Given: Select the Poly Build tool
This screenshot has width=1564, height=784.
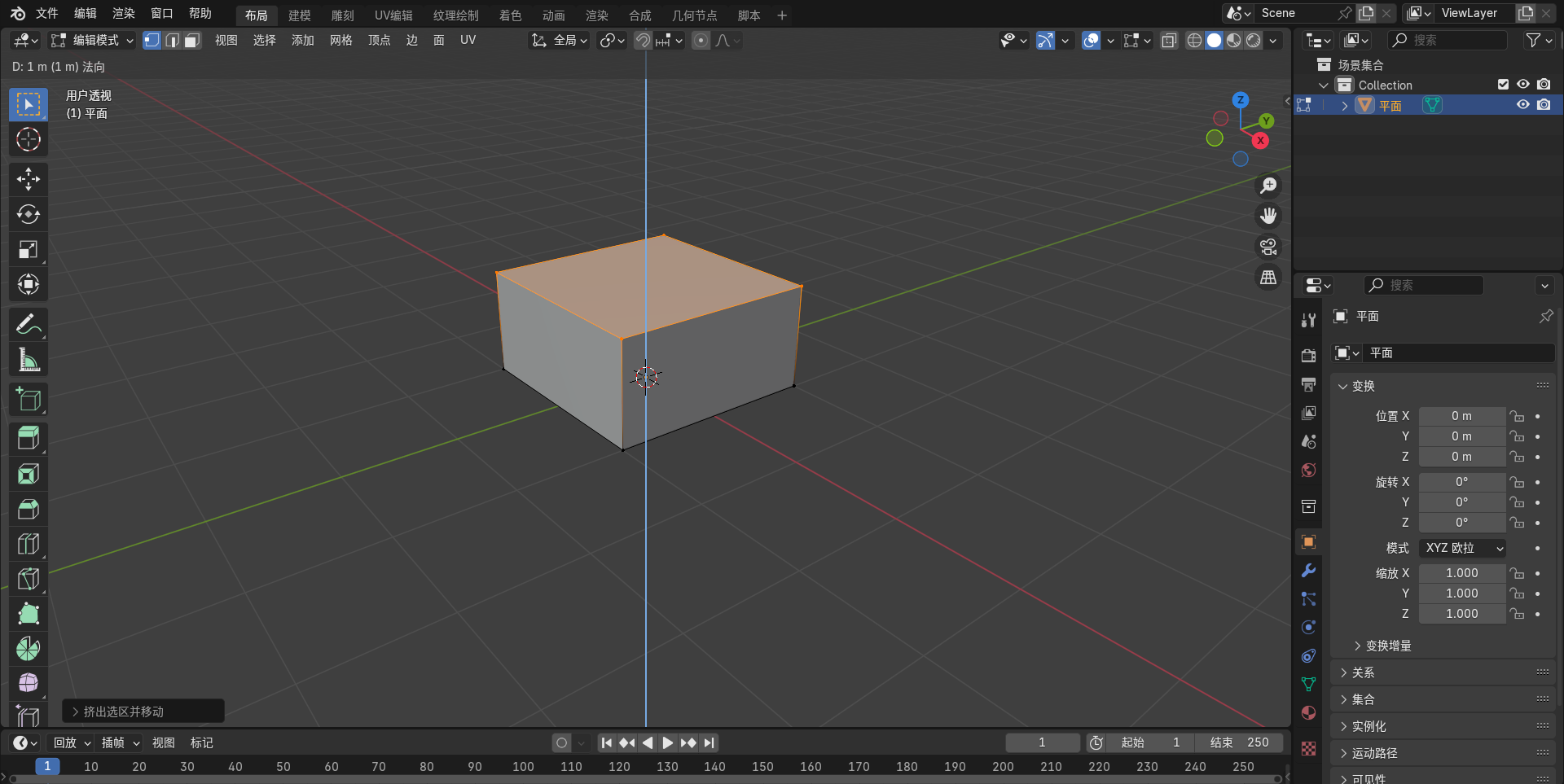Looking at the screenshot, I should (x=29, y=614).
